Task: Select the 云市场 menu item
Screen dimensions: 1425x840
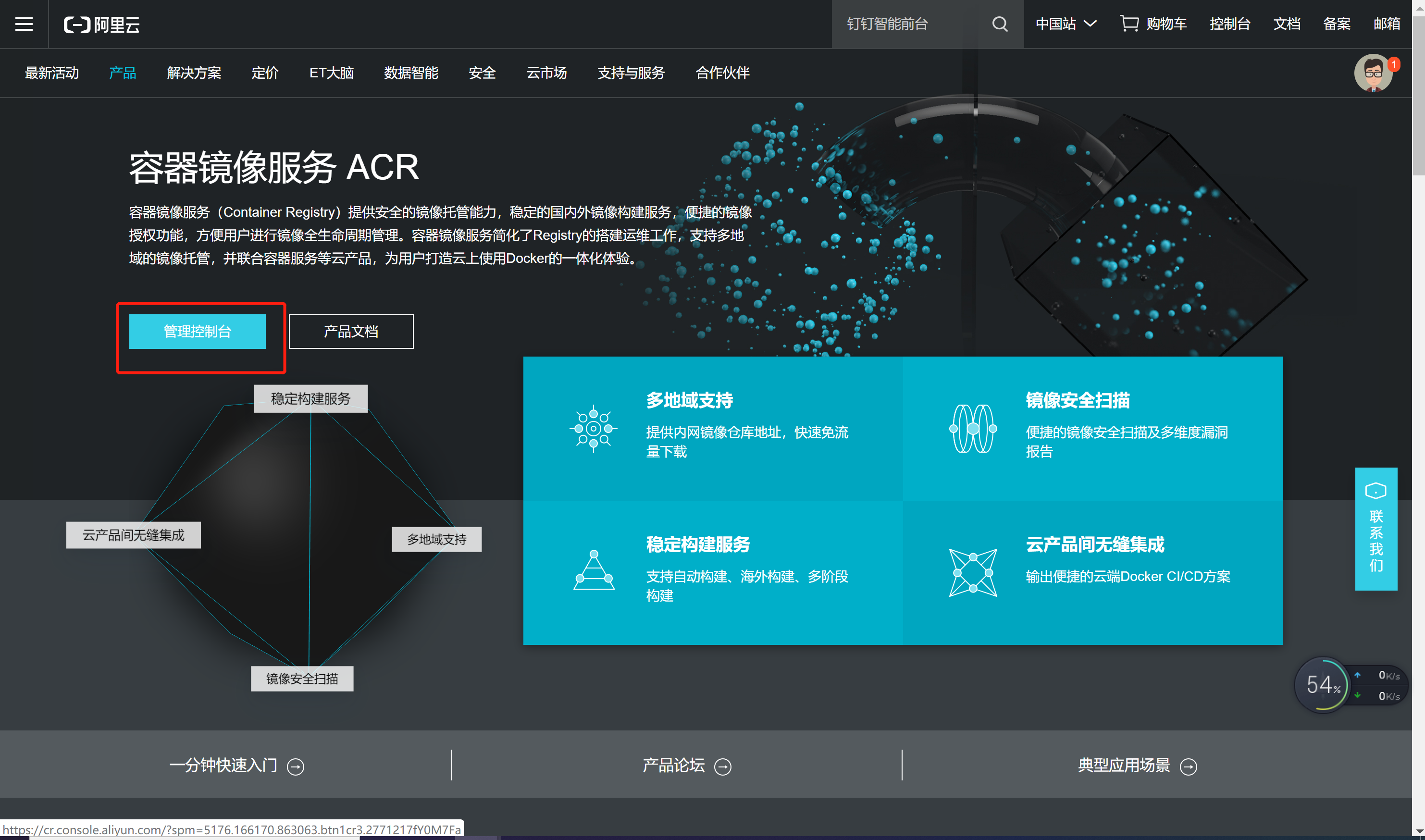Action: point(545,73)
